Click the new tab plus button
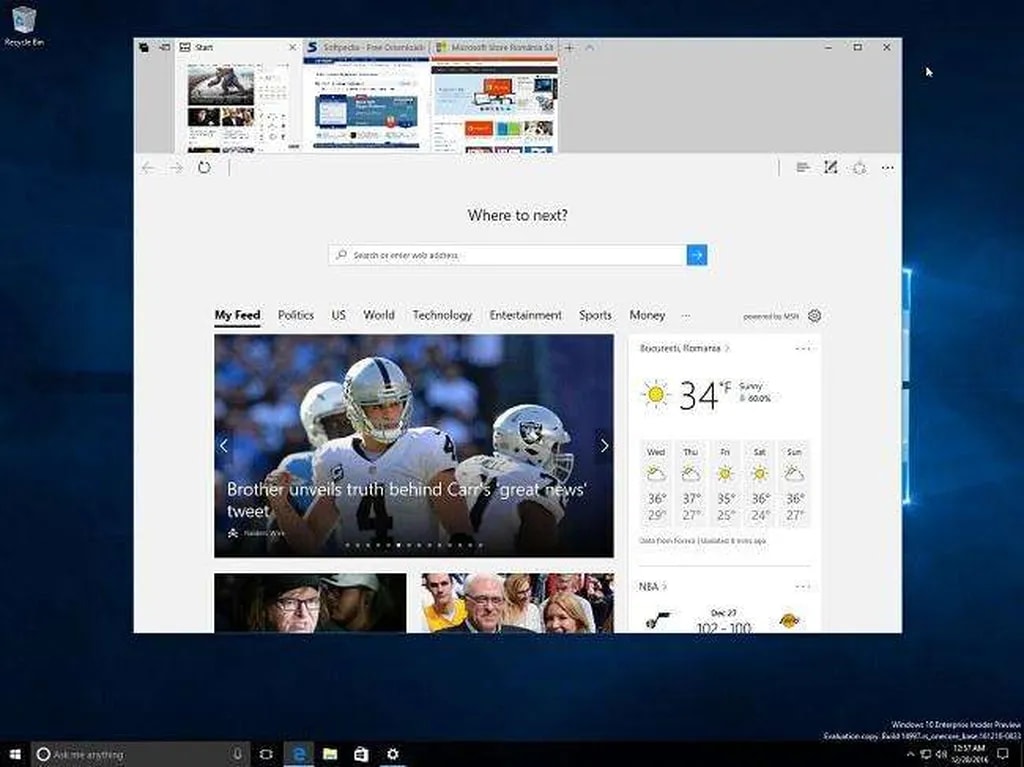Viewport: 1024px width, 767px height. click(569, 47)
